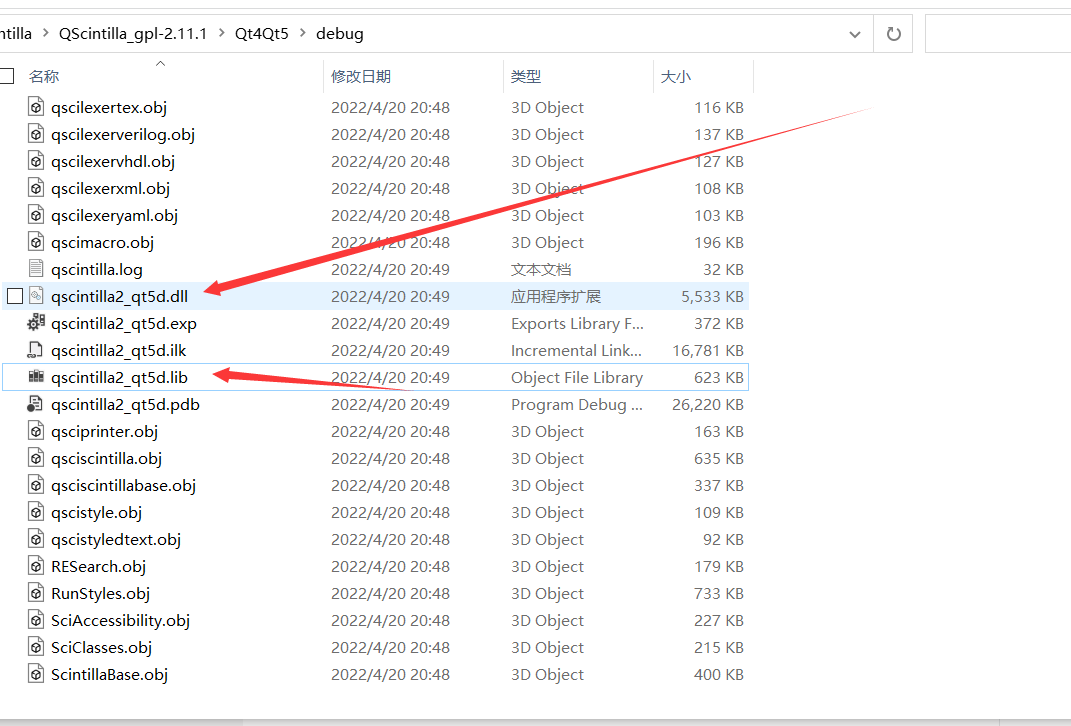Click the RESearch.obj file icon
Screen dimensions: 1071x726
(36, 566)
